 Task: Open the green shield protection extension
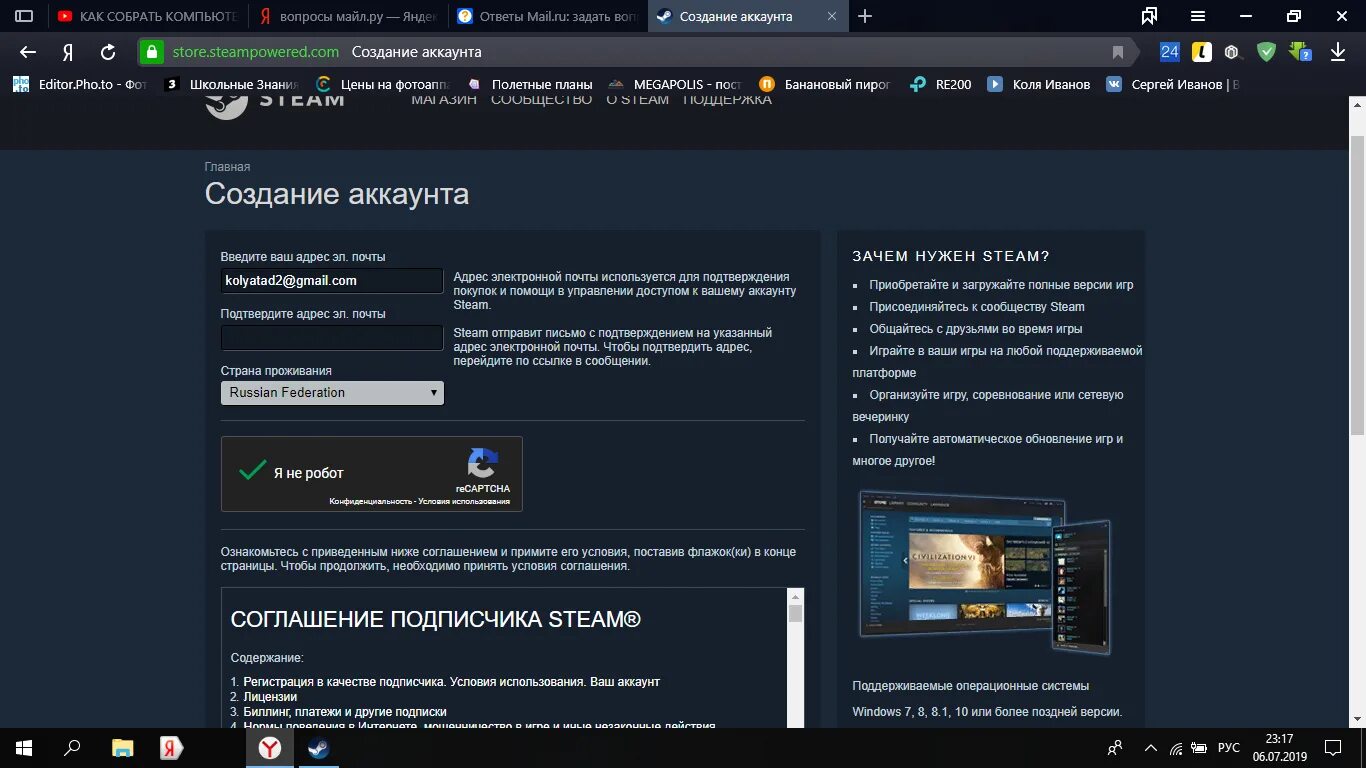click(1266, 52)
